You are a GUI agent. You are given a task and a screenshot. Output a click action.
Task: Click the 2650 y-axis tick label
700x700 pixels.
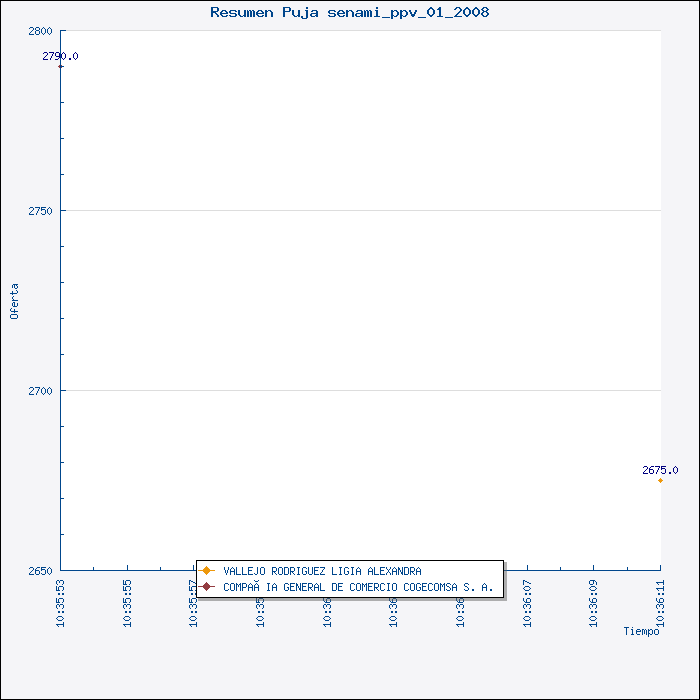[x=40, y=571]
